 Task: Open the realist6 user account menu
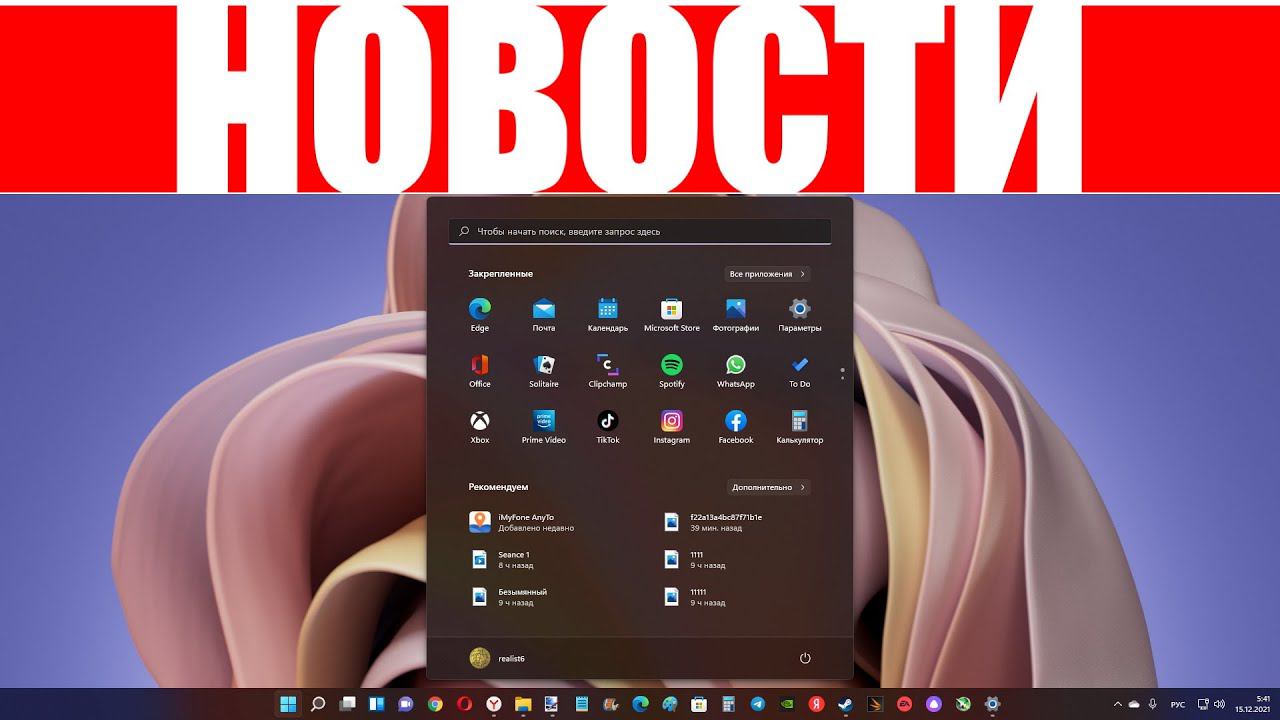[498, 658]
